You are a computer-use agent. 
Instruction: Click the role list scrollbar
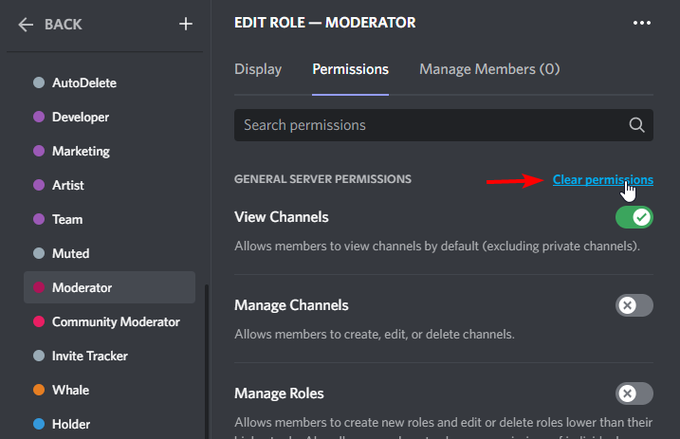click(206, 361)
